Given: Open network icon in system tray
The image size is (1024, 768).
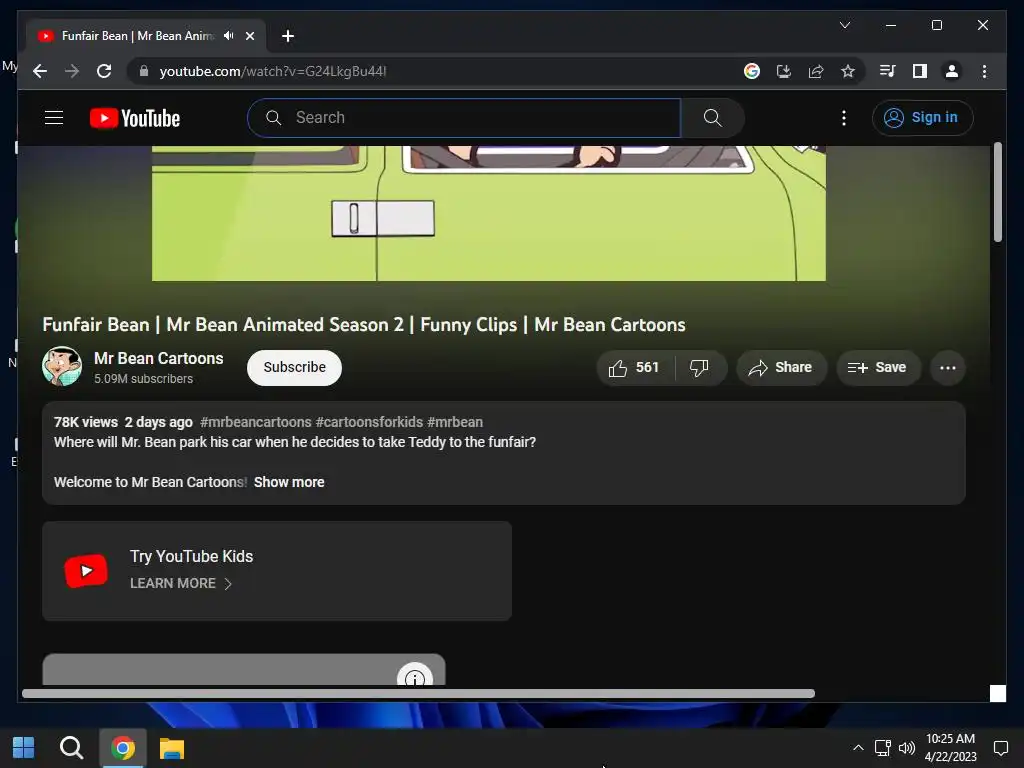Looking at the screenshot, I should coord(883,748).
